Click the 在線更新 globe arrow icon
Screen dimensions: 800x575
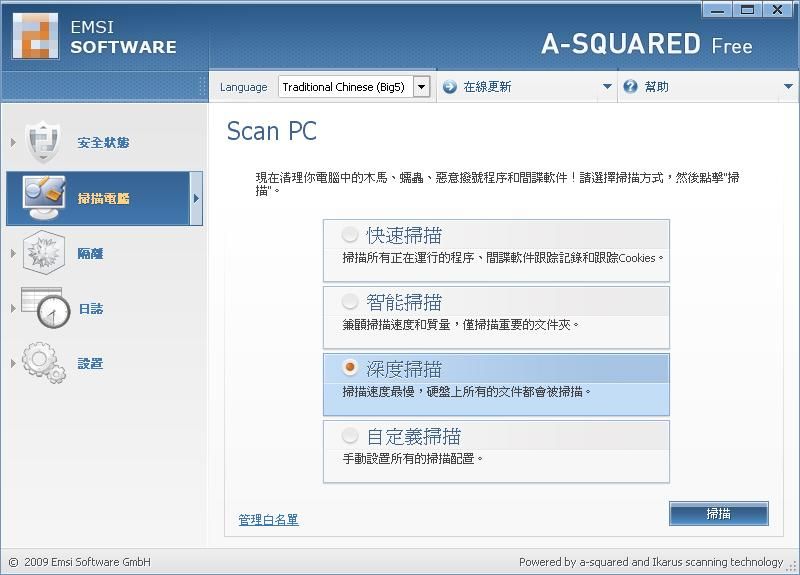click(x=448, y=87)
